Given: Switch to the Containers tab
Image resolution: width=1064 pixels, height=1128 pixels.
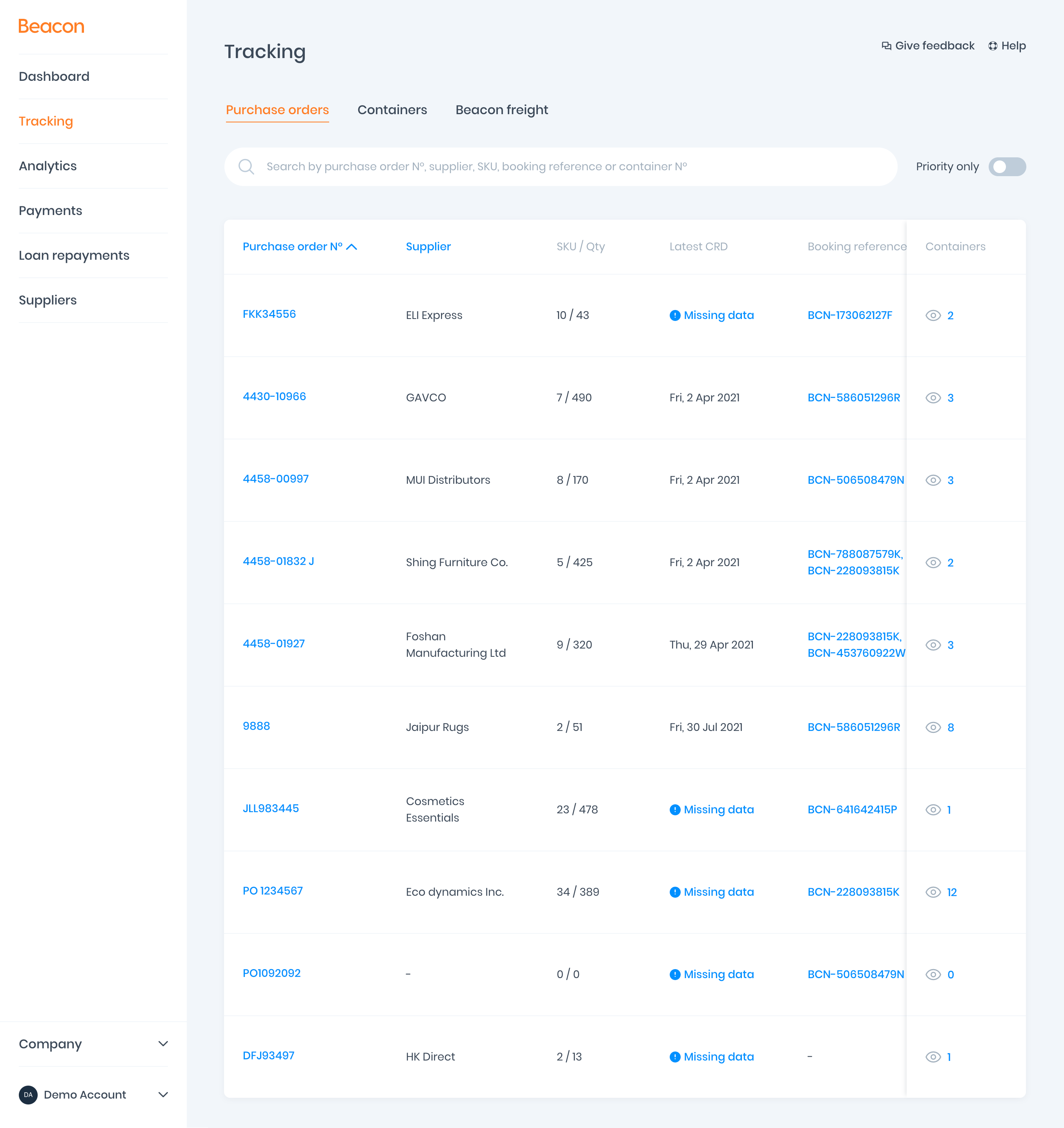Looking at the screenshot, I should coord(392,110).
